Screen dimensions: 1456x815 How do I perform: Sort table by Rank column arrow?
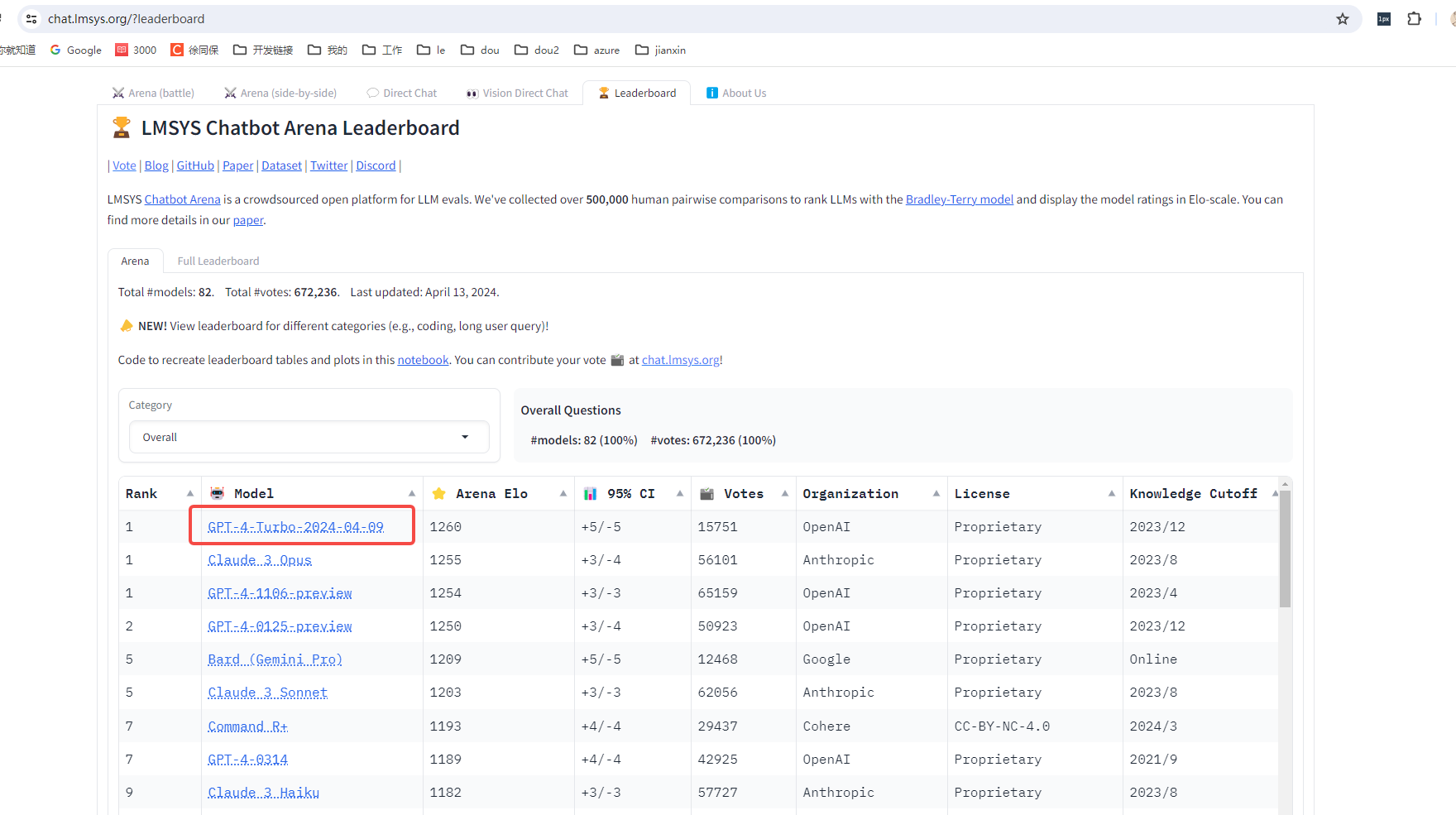coord(190,494)
